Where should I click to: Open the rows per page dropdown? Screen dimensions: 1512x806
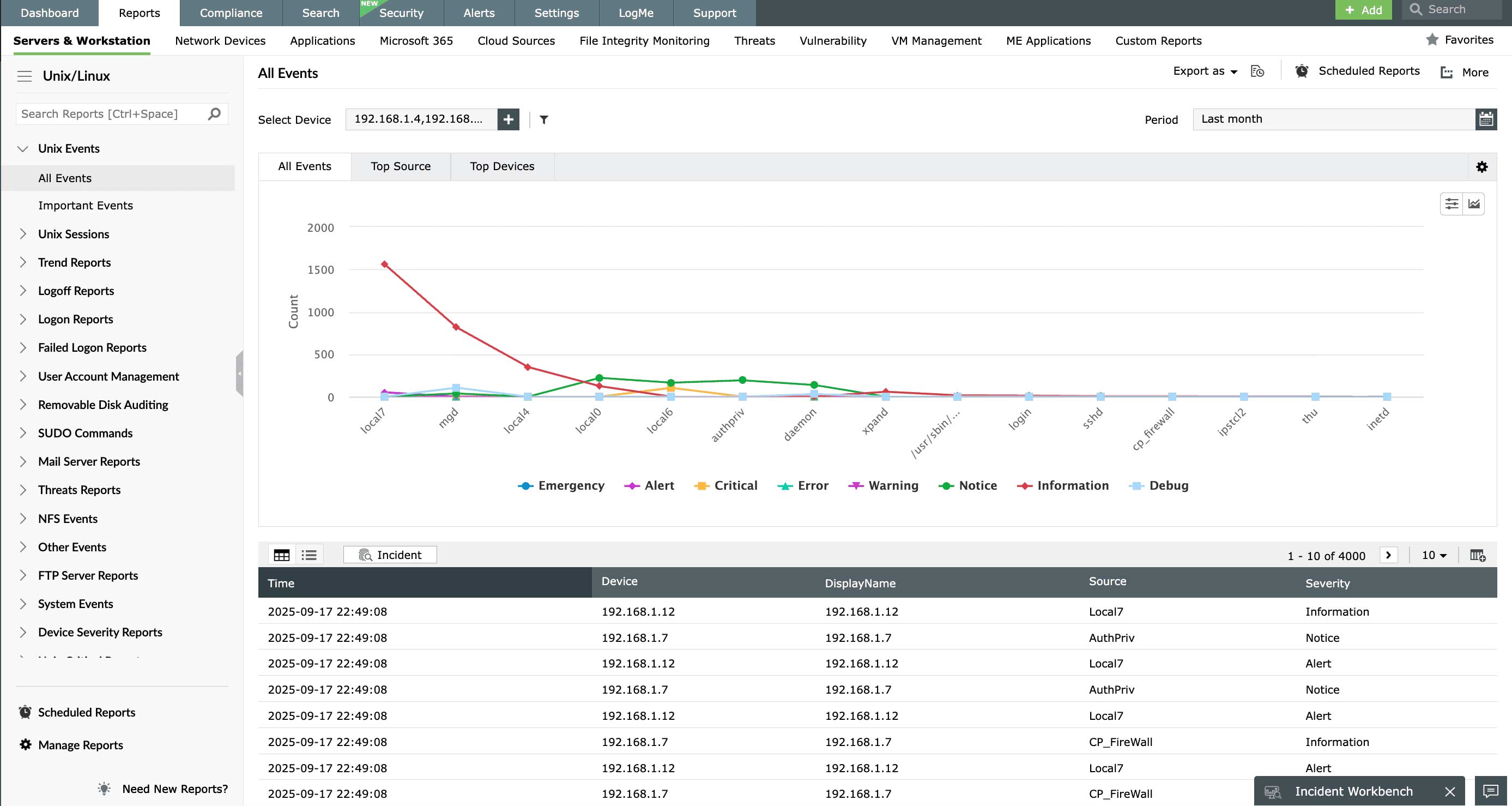(x=1434, y=555)
